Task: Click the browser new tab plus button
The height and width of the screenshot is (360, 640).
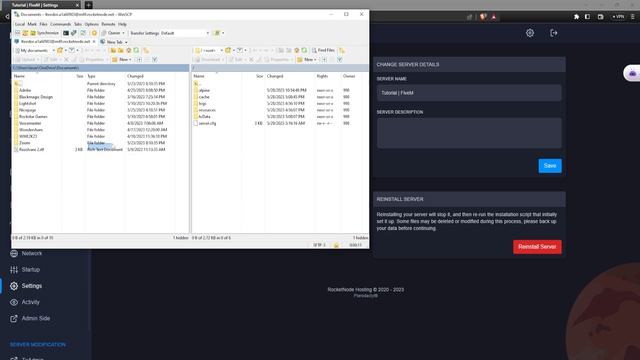Action: click(89, 5)
